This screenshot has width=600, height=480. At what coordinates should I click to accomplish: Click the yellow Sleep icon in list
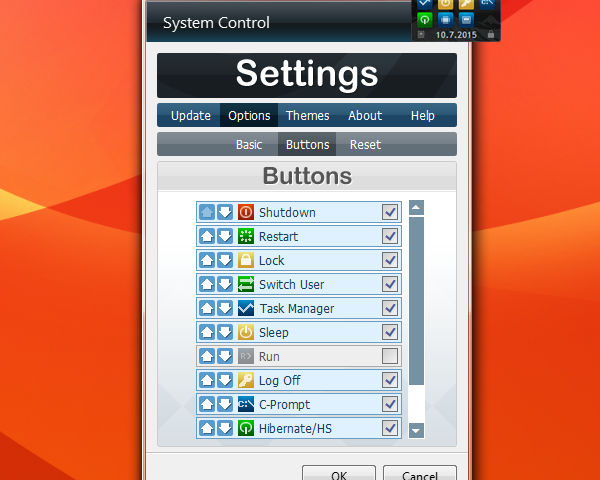click(x=246, y=332)
